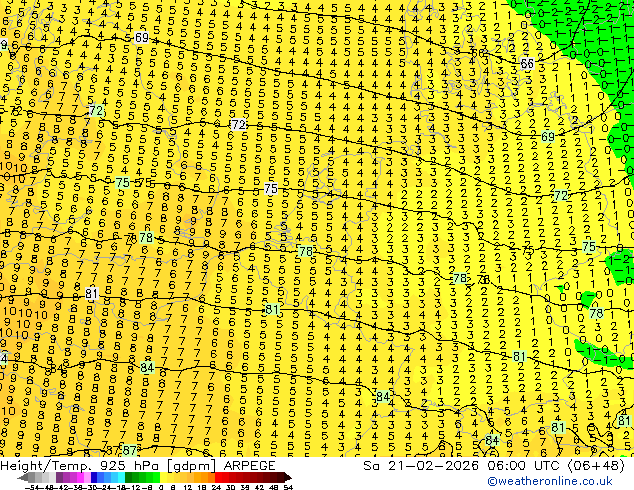Image resolution: width=634 pixels, height=490 pixels.
Task: Click the '12' value under the color scale
Action: coord(188,487)
